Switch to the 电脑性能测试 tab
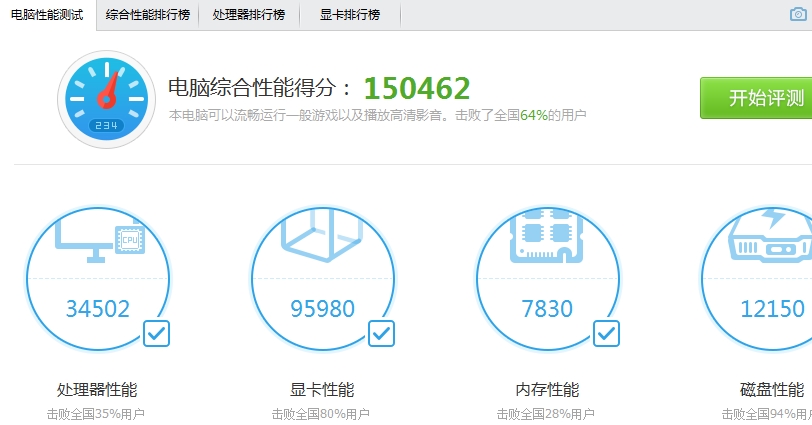Screen dimensions: 812x425 tap(47, 14)
